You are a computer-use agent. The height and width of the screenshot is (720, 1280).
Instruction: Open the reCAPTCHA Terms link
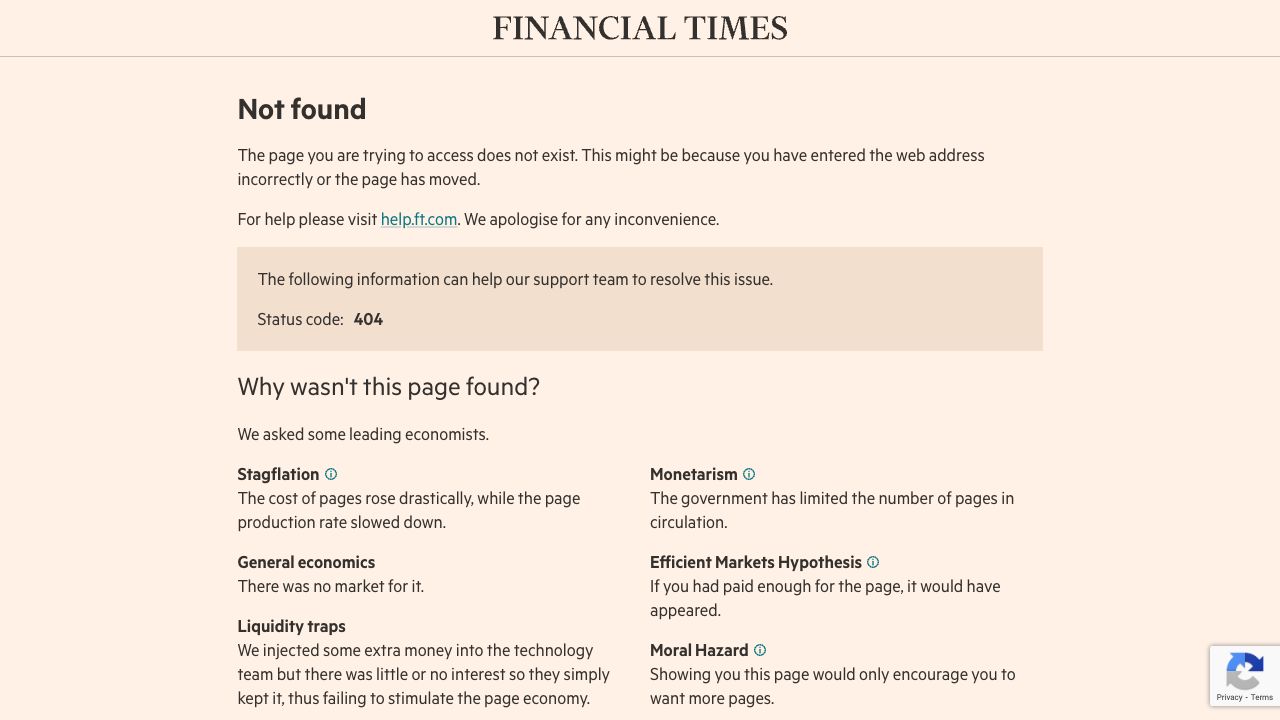tap(1262, 697)
